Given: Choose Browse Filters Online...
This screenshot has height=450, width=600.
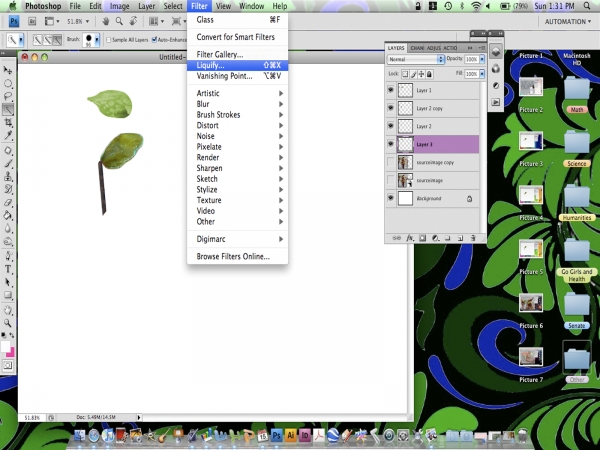Looking at the screenshot, I should (237, 256).
